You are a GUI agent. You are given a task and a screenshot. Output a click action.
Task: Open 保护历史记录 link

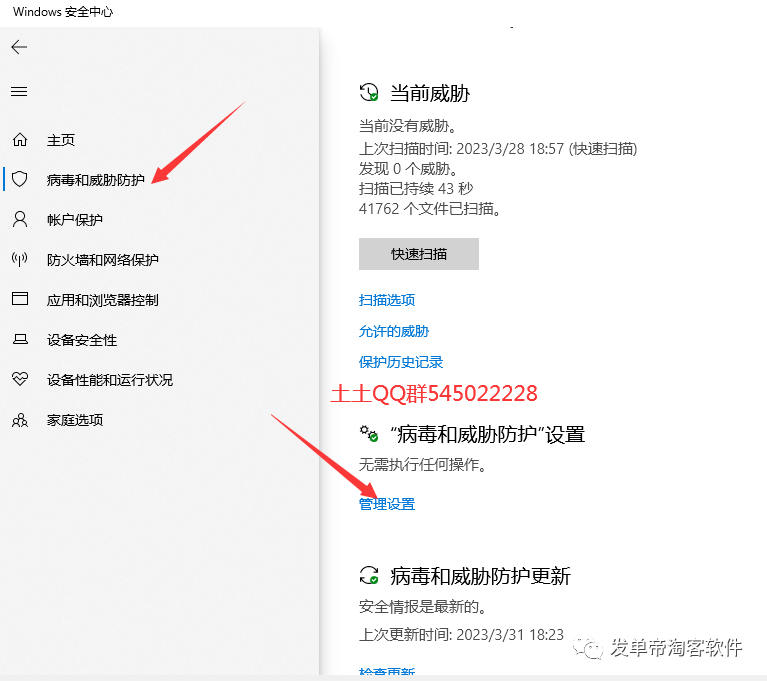(401, 362)
